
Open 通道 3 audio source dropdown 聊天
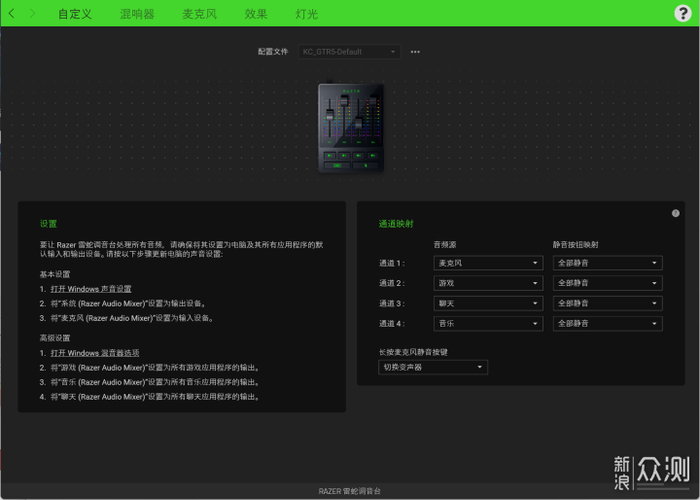pos(488,304)
